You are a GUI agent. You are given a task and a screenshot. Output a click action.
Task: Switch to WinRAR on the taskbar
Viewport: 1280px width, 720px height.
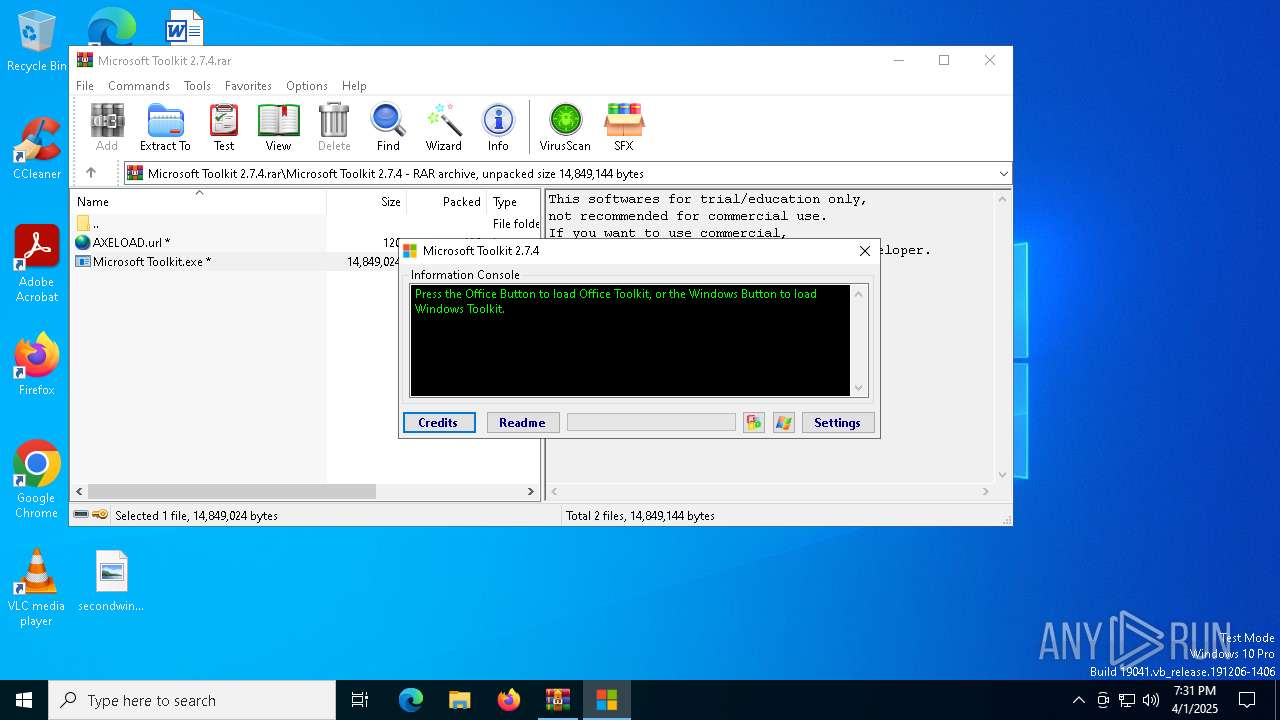pyautogui.click(x=557, y=700)
